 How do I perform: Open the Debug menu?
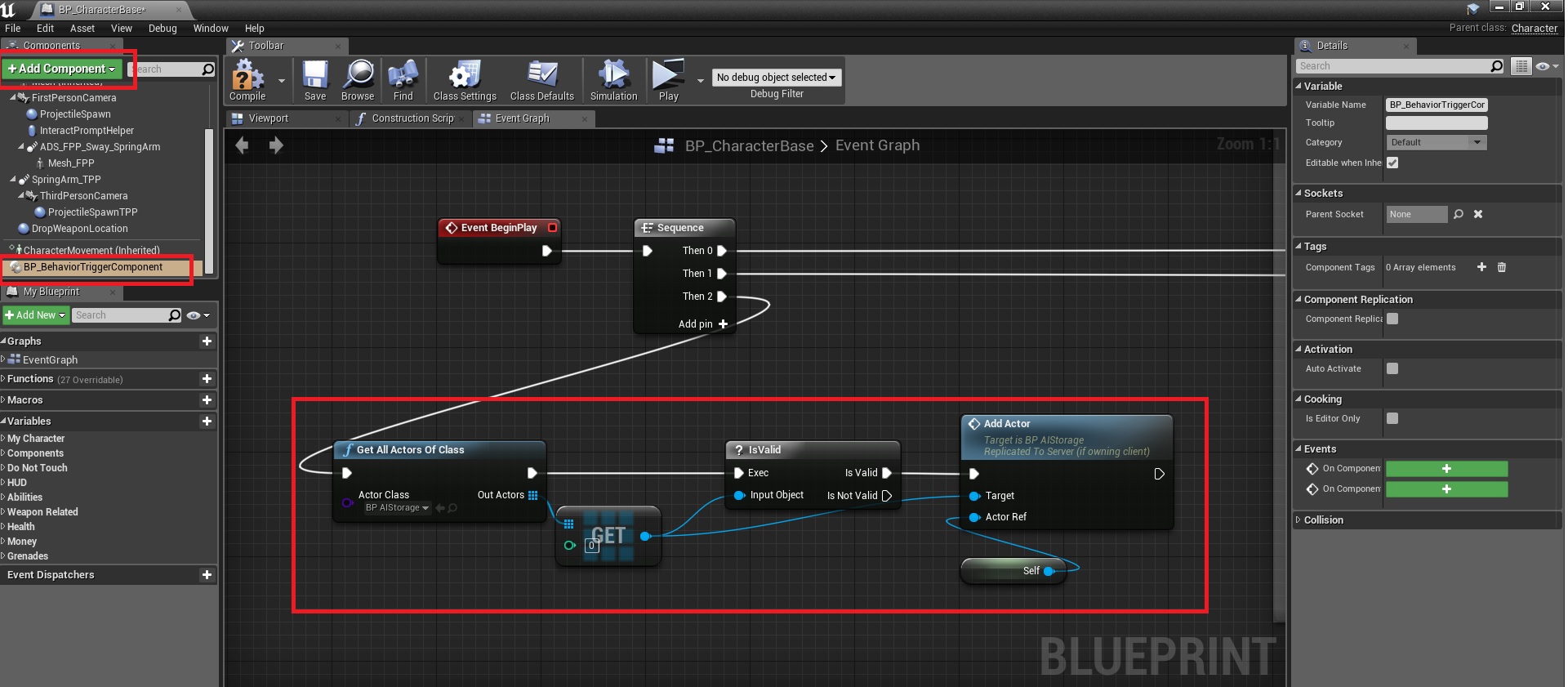163,29
